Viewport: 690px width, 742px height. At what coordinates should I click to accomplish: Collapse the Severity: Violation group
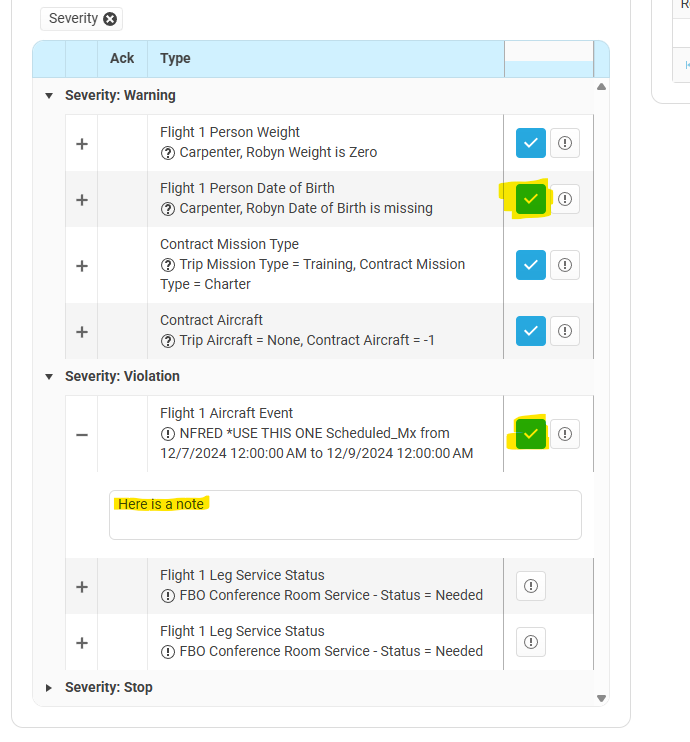pos(49,377)
